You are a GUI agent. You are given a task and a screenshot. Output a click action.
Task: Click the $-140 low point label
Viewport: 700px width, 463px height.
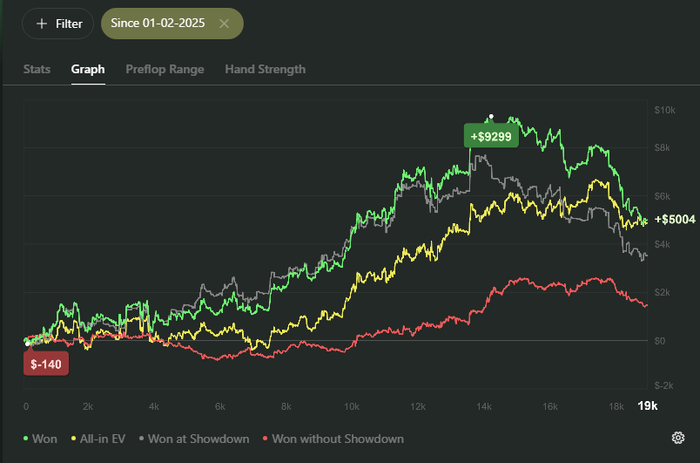tap(45, 366)
